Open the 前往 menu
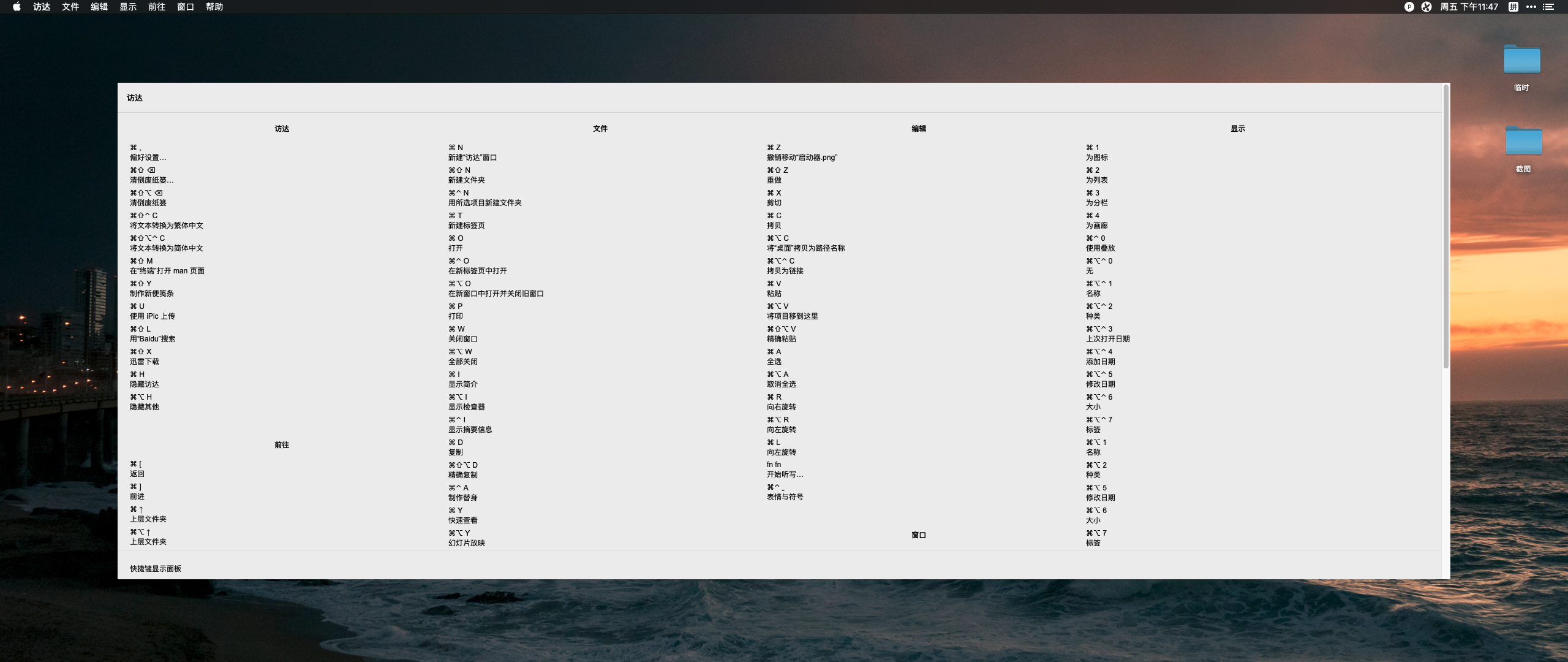This screenshot has width=1568, height=662. click(157, 7)
